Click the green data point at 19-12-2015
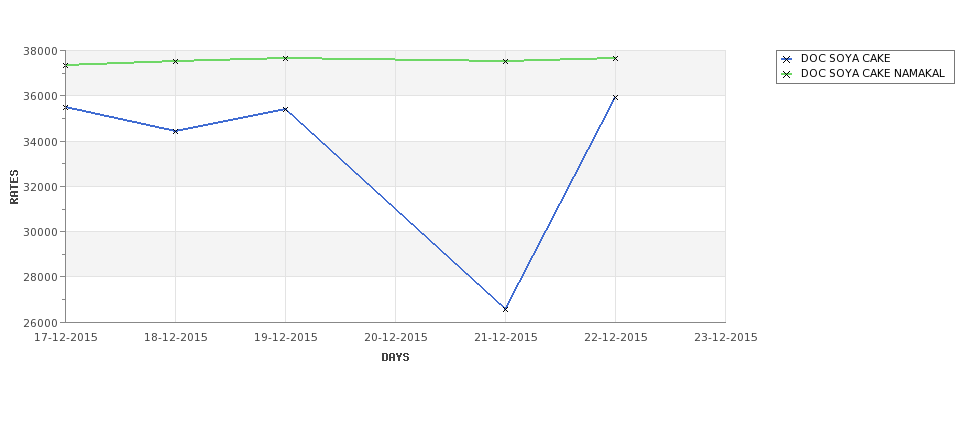This screenshot has height=429, width=975. click(x=285, y=58)
